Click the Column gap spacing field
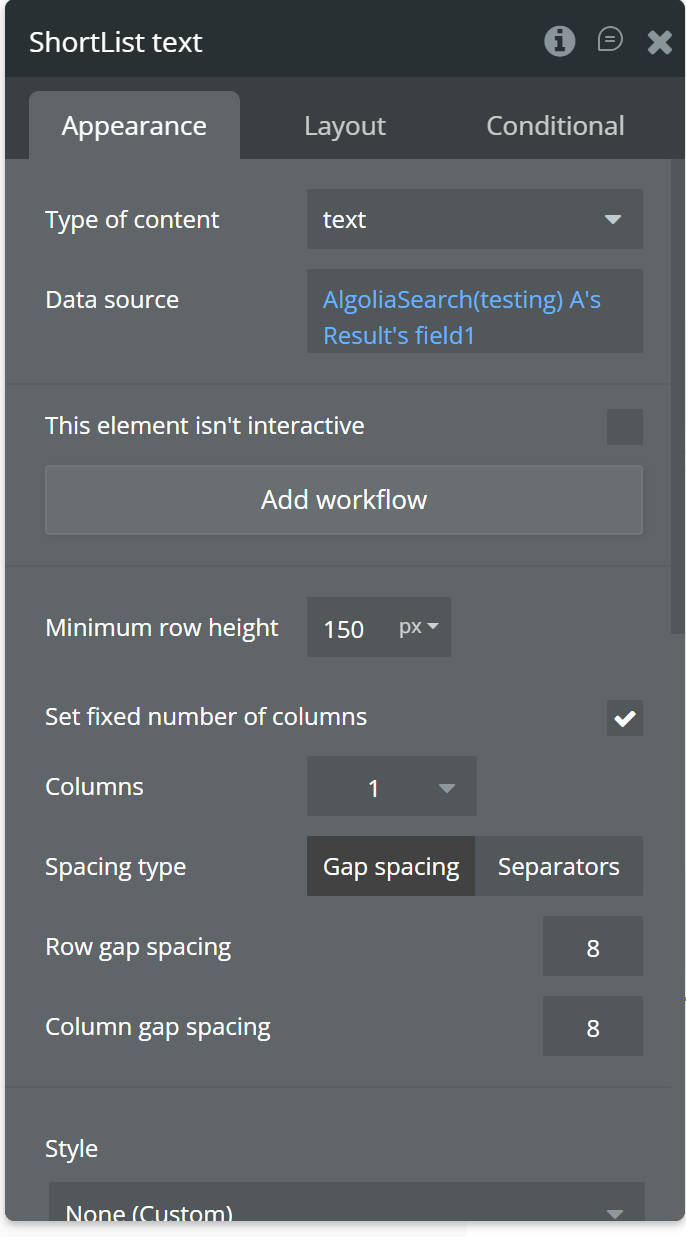This screenshot has width=686, height=1237. coord(592,1027)
